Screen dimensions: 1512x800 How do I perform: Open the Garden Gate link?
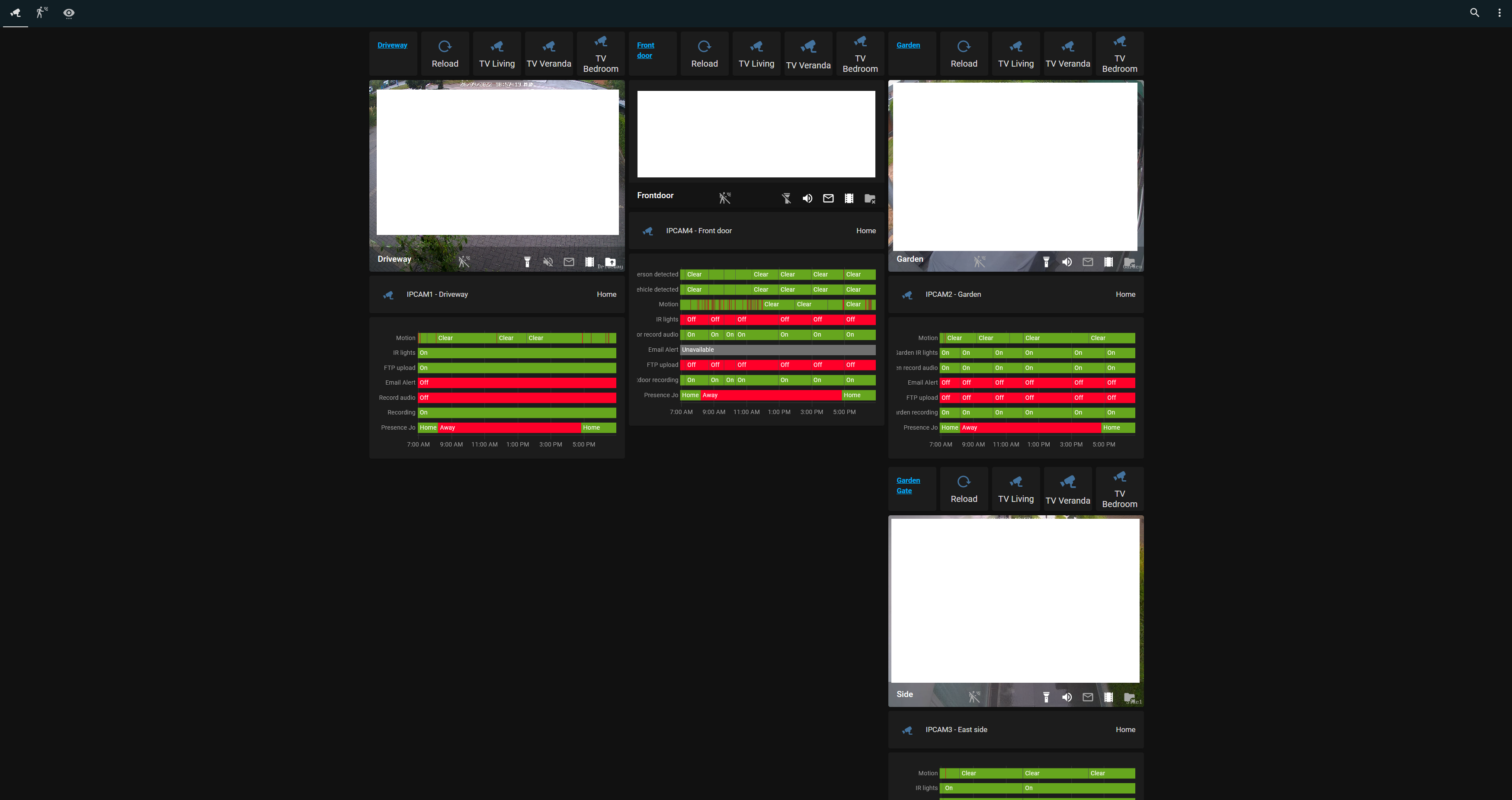click(x=908, y=485)
